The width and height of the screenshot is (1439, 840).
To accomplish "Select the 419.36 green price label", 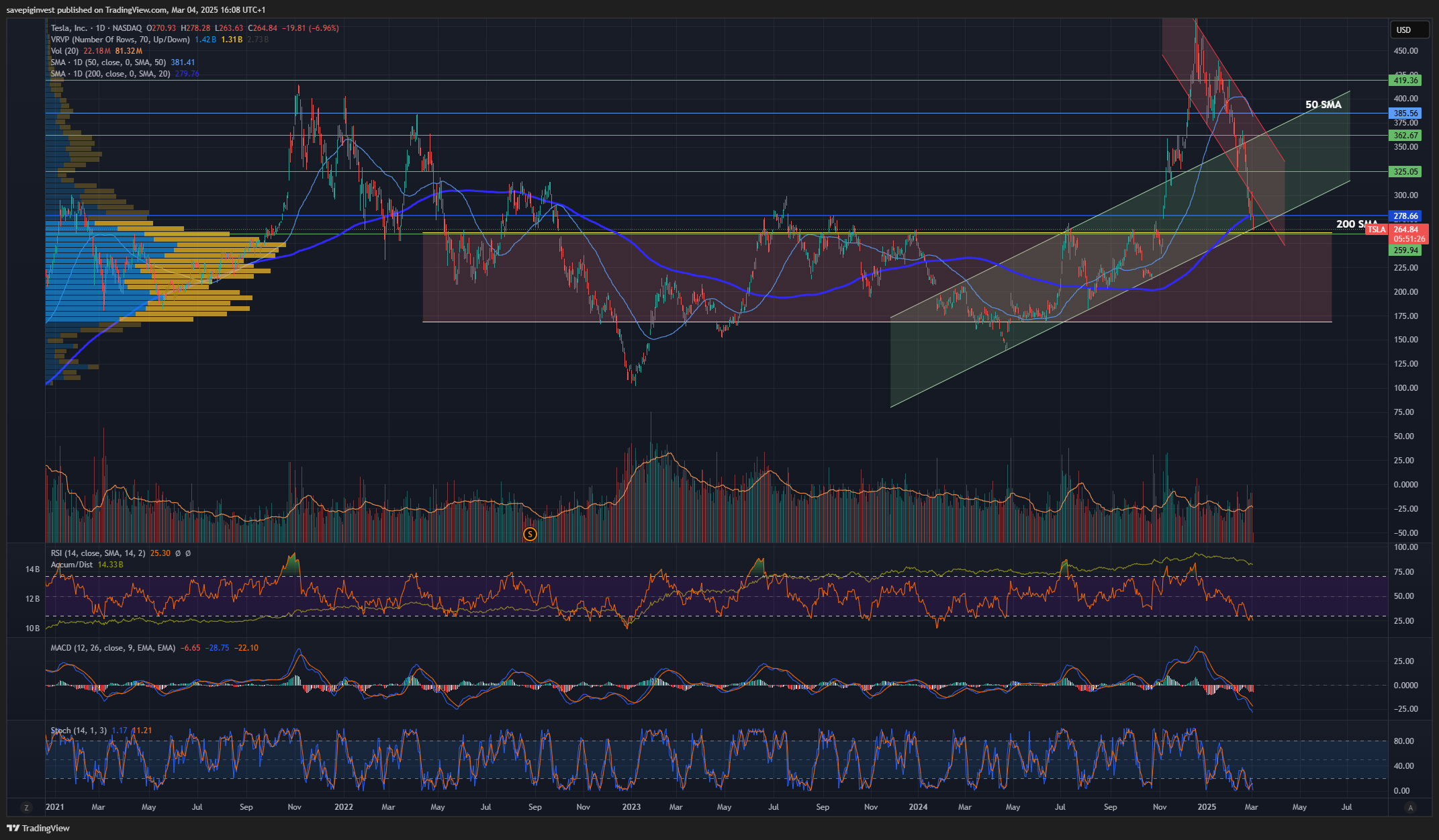I will pyautogui.click(x=1405, y=81).
